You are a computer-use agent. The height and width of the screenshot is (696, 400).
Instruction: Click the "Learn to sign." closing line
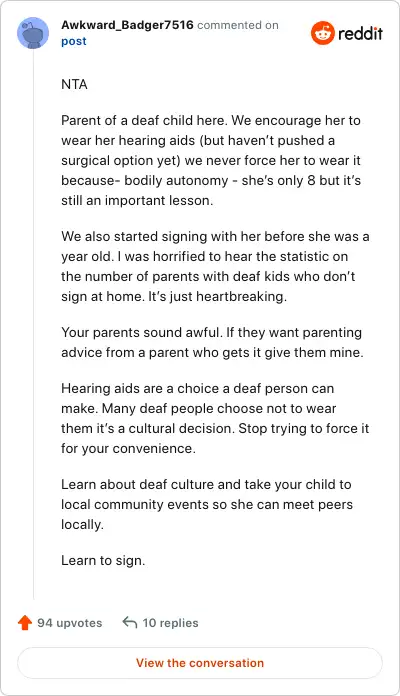pos(103,560)
